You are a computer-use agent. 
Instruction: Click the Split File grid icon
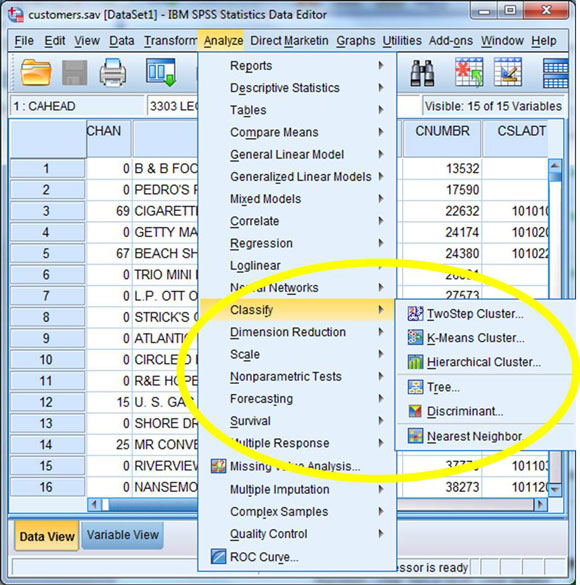pyautogui.click(x=555, y=73)
